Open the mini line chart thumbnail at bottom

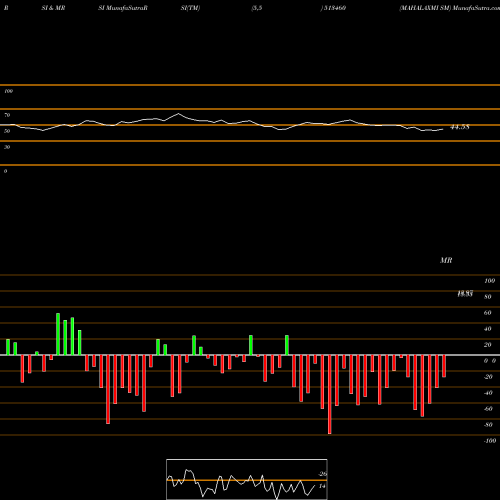click(247, 479)
